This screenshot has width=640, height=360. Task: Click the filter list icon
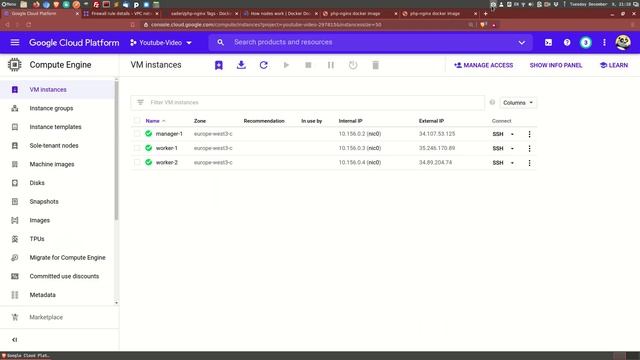point(140,102)
